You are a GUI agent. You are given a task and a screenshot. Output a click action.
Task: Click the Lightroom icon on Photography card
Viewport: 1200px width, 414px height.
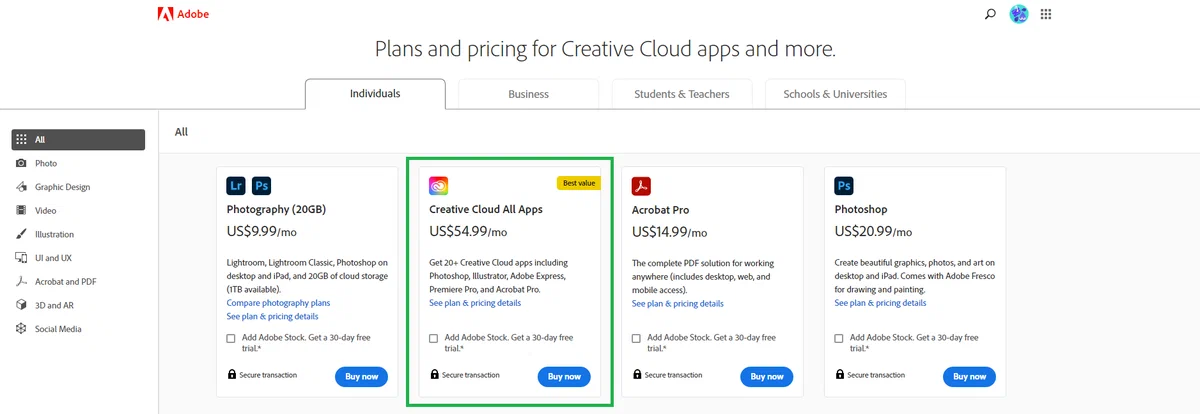[236, 185]
